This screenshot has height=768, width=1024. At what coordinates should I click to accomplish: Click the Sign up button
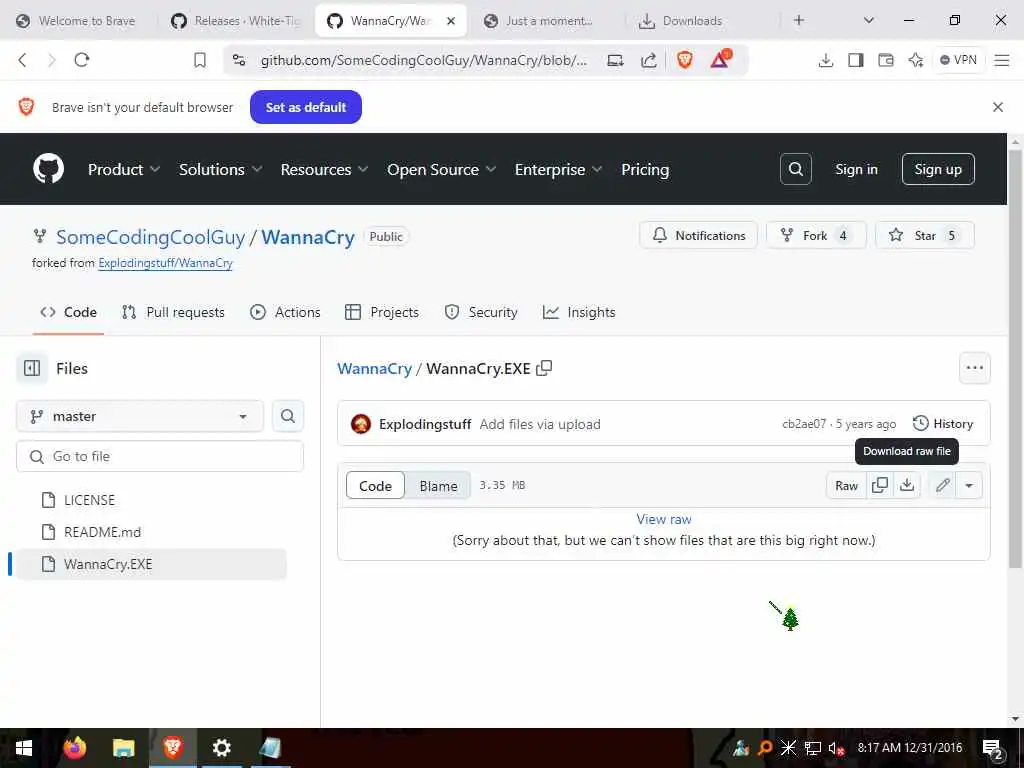point(938,169)
